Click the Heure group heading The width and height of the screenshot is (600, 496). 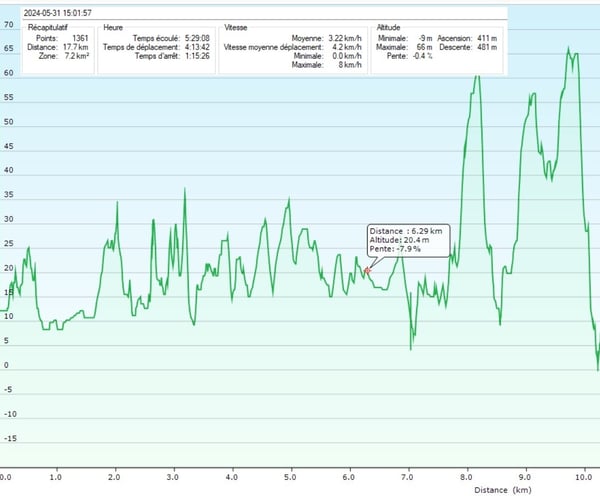tap(113, 28)
